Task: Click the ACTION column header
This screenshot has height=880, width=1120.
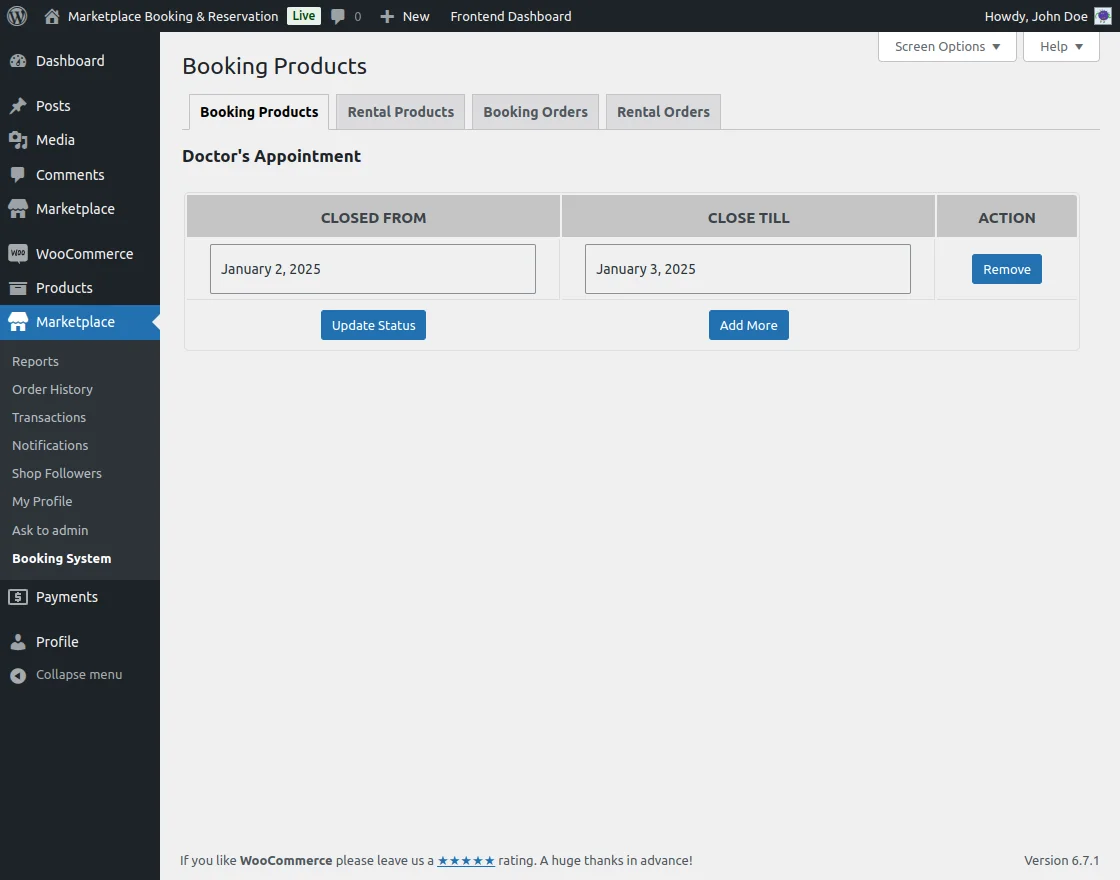Action: click(x=1006, y=218)
